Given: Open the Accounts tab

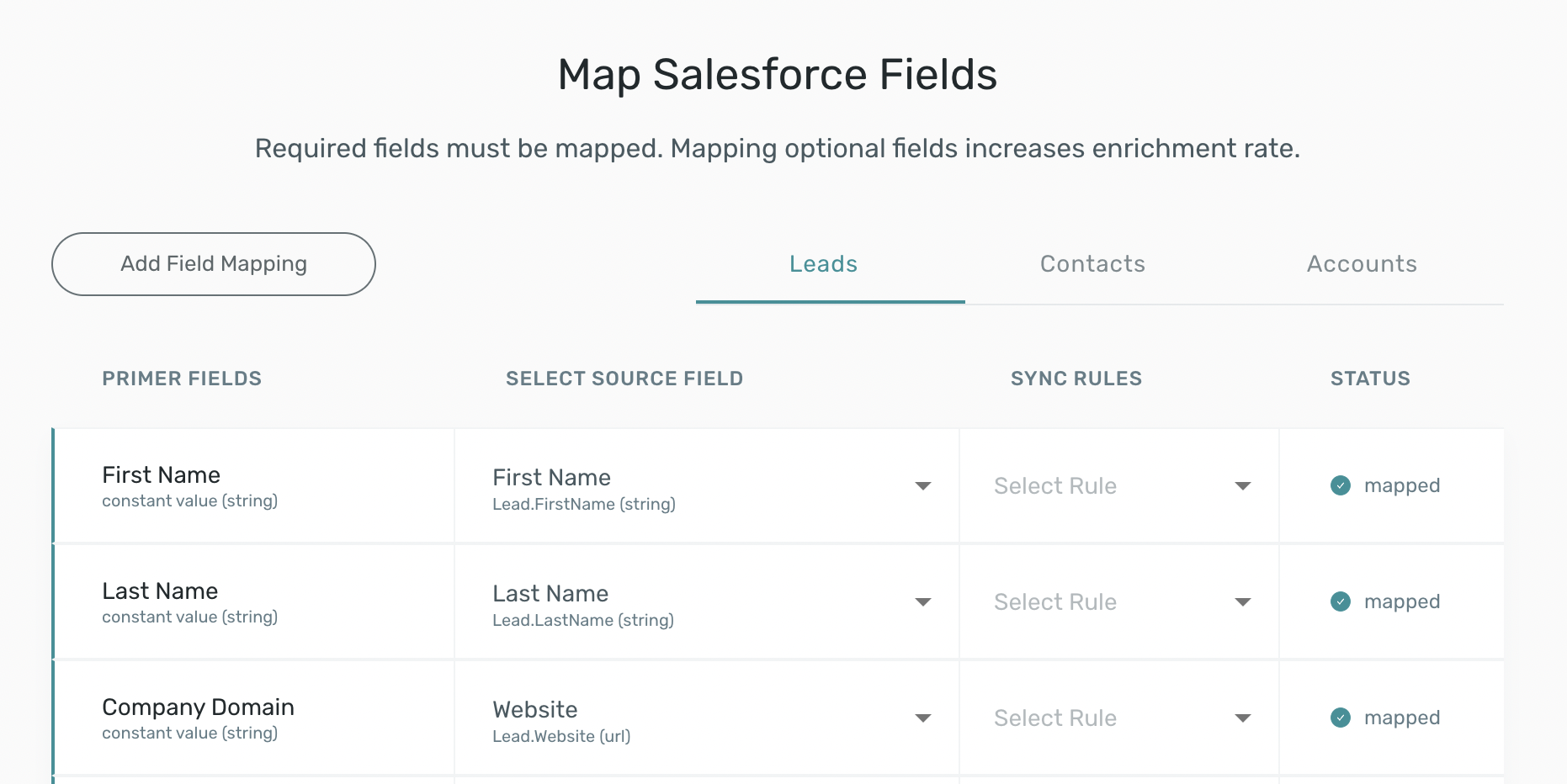Looking at the screenshot, I should (1362, 264).
